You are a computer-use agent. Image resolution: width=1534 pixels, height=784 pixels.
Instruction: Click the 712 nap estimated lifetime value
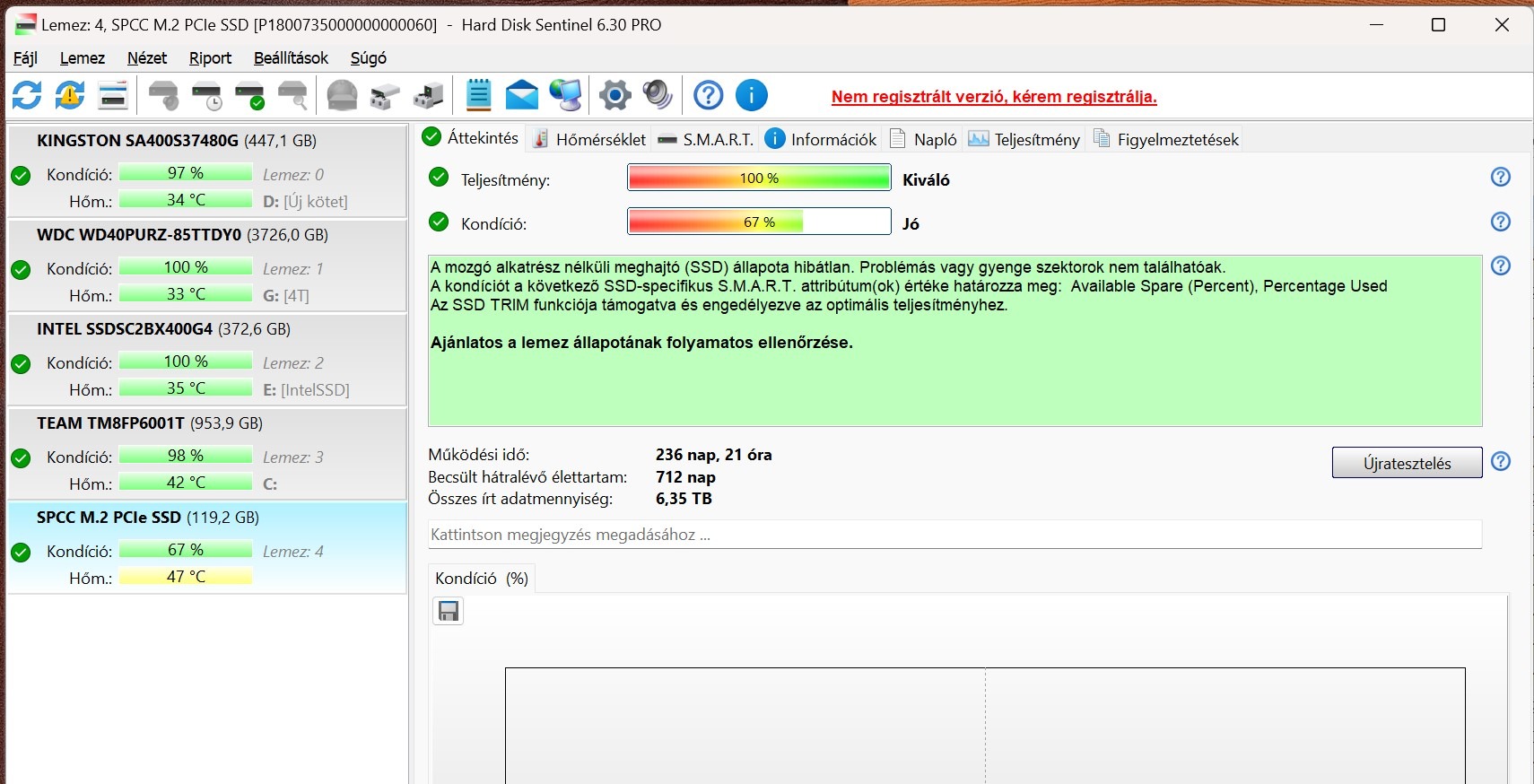point(685,477)
